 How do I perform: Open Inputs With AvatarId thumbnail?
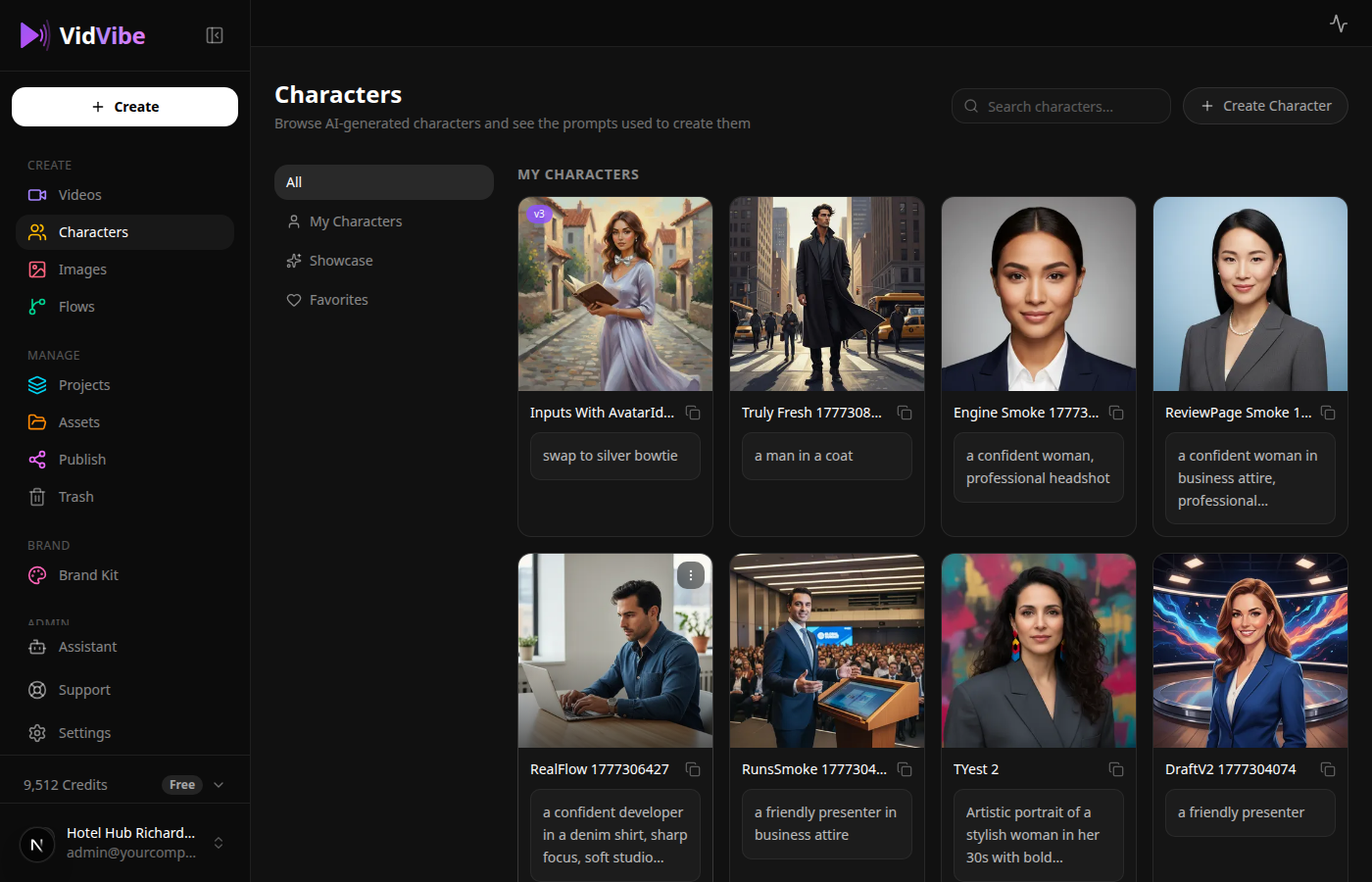(x=615, y=294)
